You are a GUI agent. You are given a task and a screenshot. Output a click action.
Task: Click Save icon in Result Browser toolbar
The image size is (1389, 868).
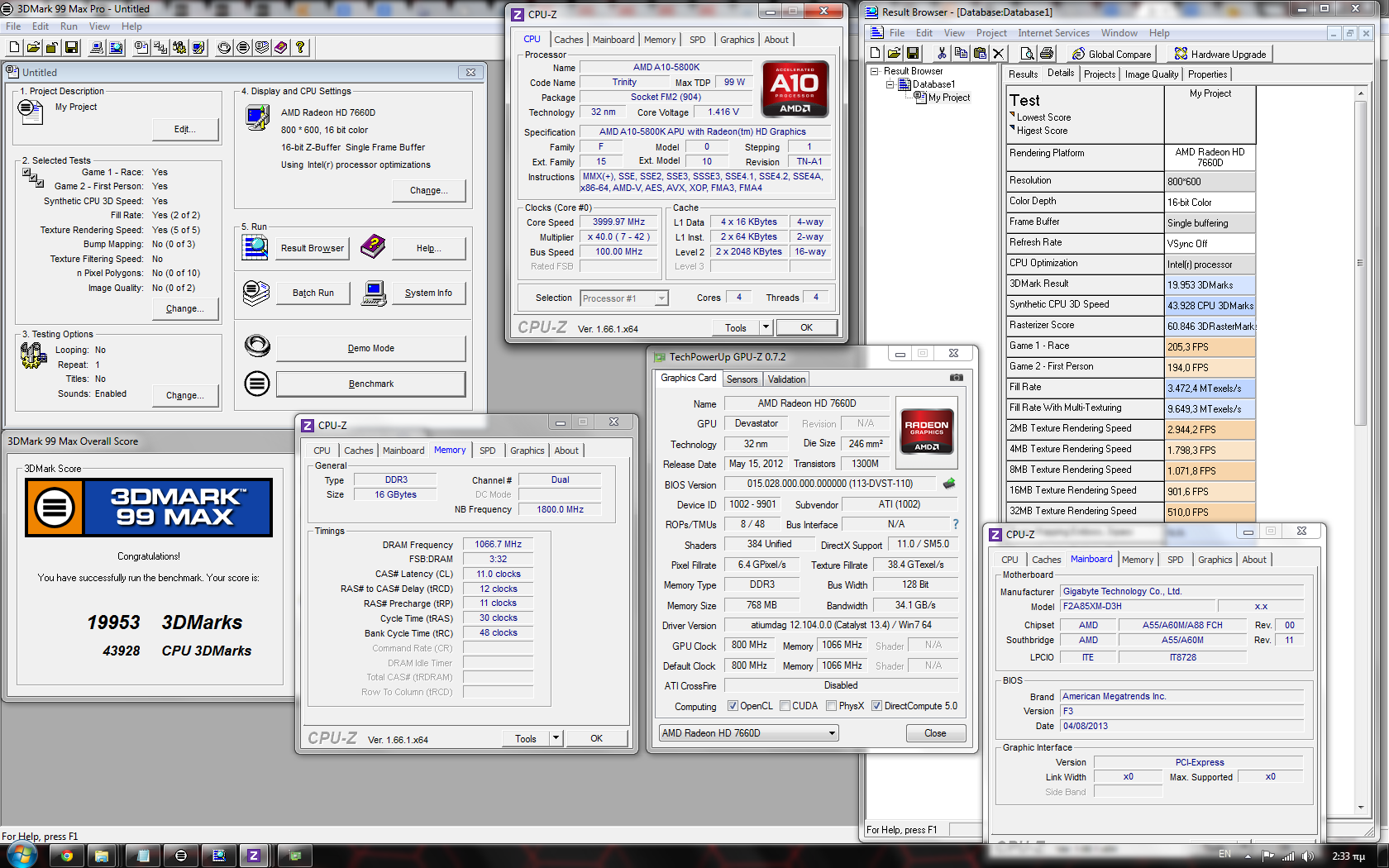click(913, 53)
